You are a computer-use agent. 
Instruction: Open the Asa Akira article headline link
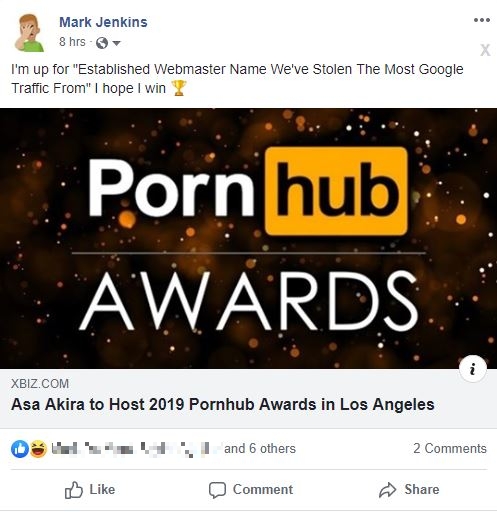pos(223,404)
